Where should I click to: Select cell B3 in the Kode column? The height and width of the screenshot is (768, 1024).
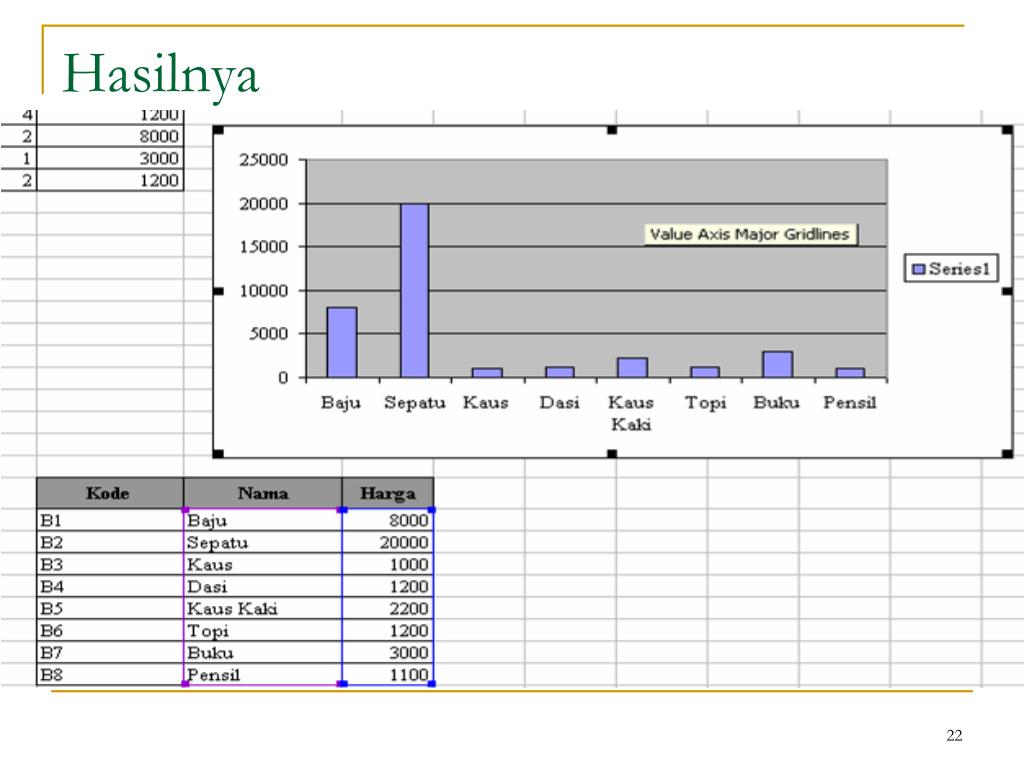click(x=110, y=565)
